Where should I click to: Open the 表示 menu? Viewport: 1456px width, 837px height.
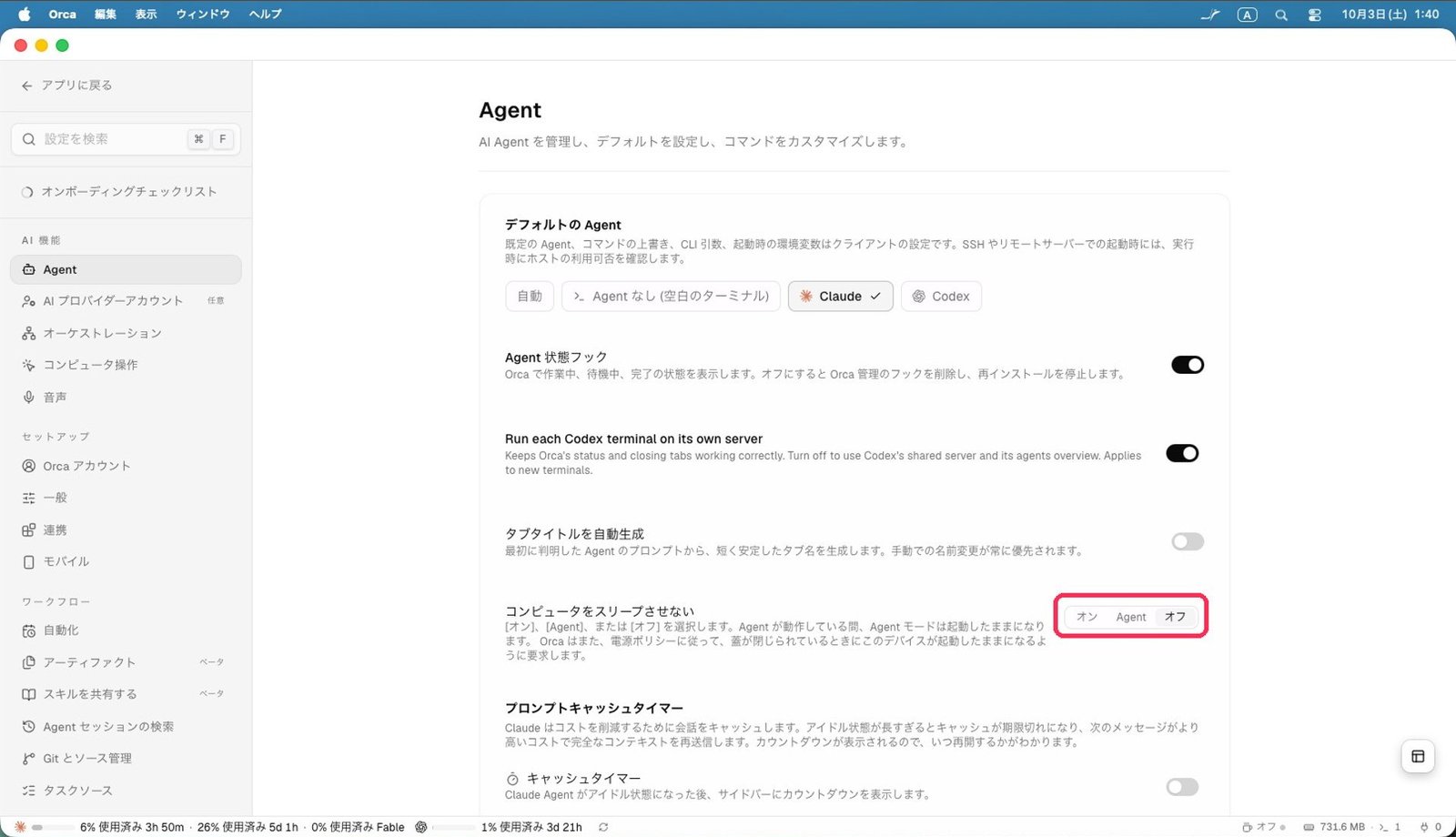pyautogui.click(x=147, y=15)
